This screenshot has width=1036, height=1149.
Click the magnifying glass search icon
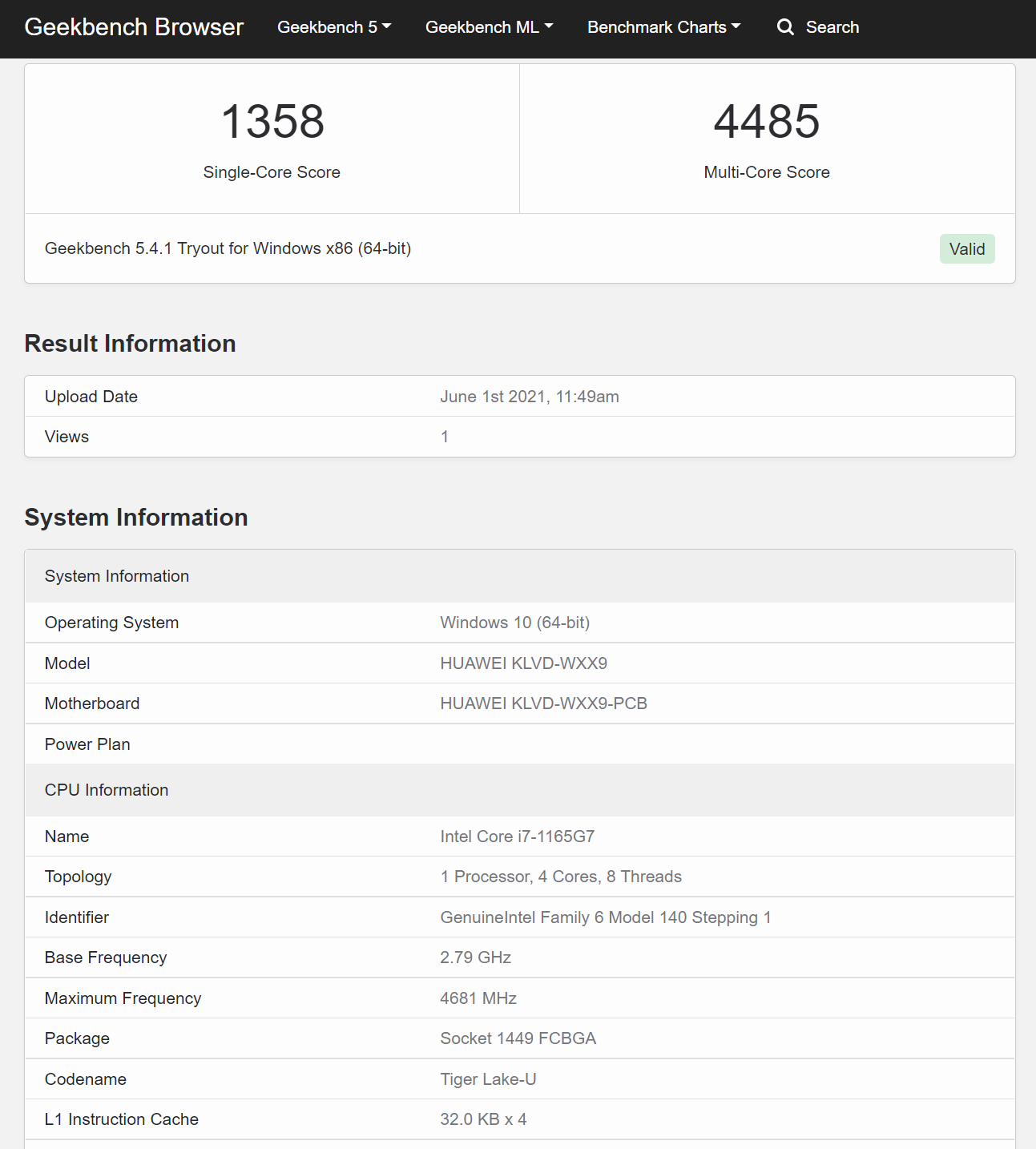(785, 27)
